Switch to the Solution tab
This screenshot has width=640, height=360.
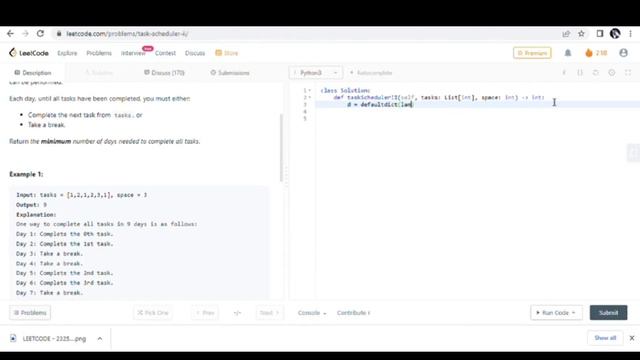click(x=98, y=73)
